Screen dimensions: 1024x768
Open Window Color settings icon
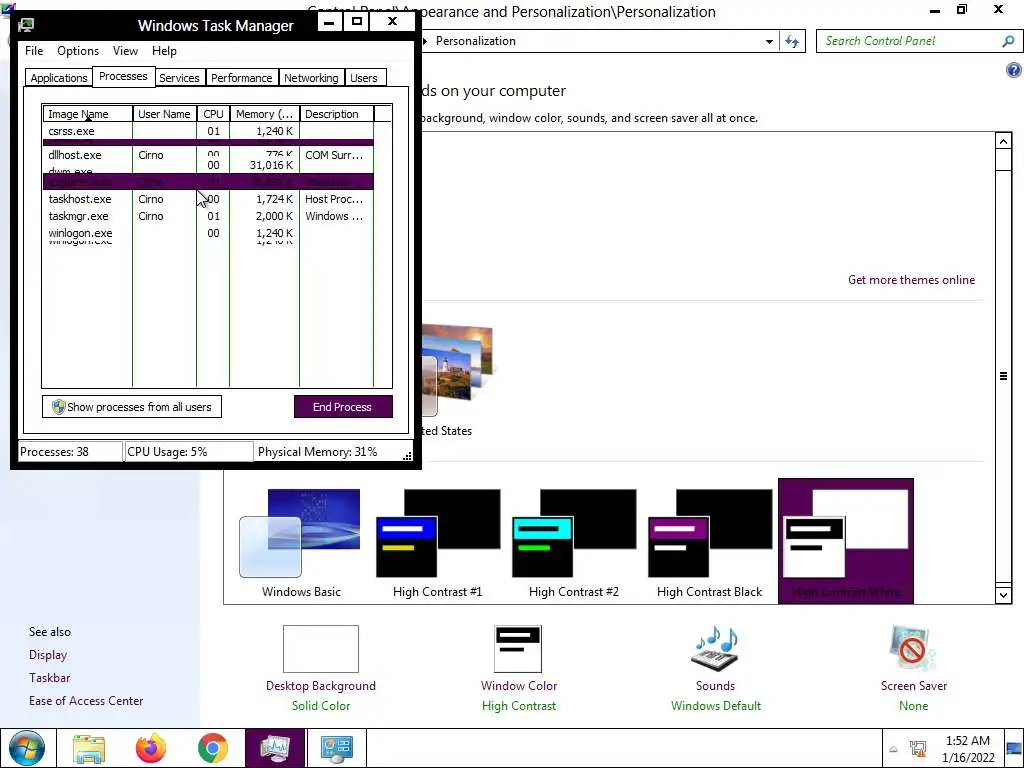pos(518,648)
